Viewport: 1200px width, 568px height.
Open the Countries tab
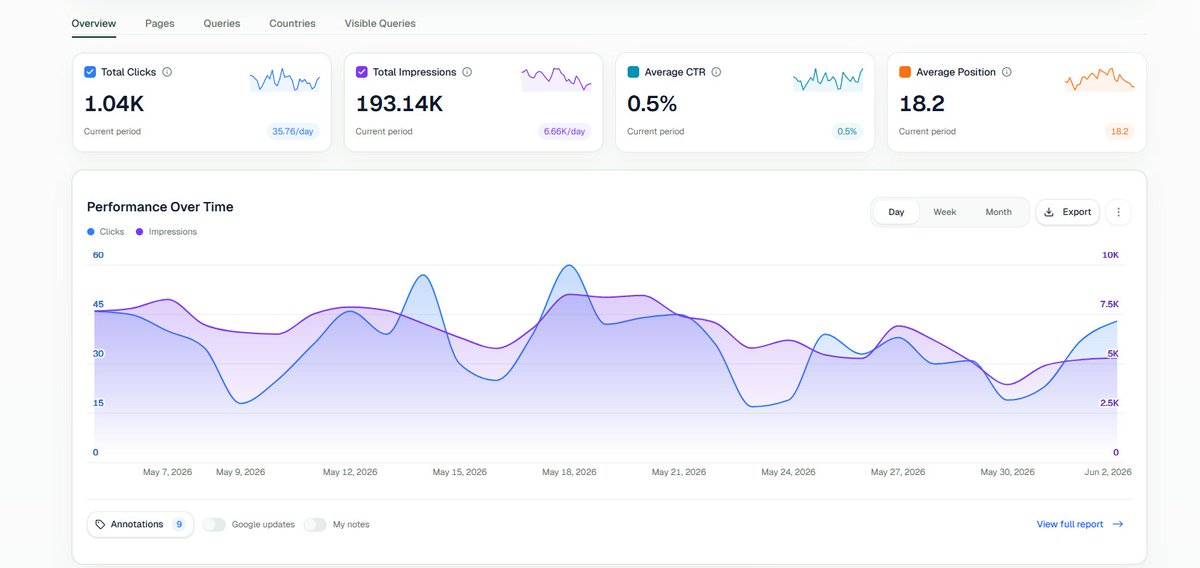point(292,23)
